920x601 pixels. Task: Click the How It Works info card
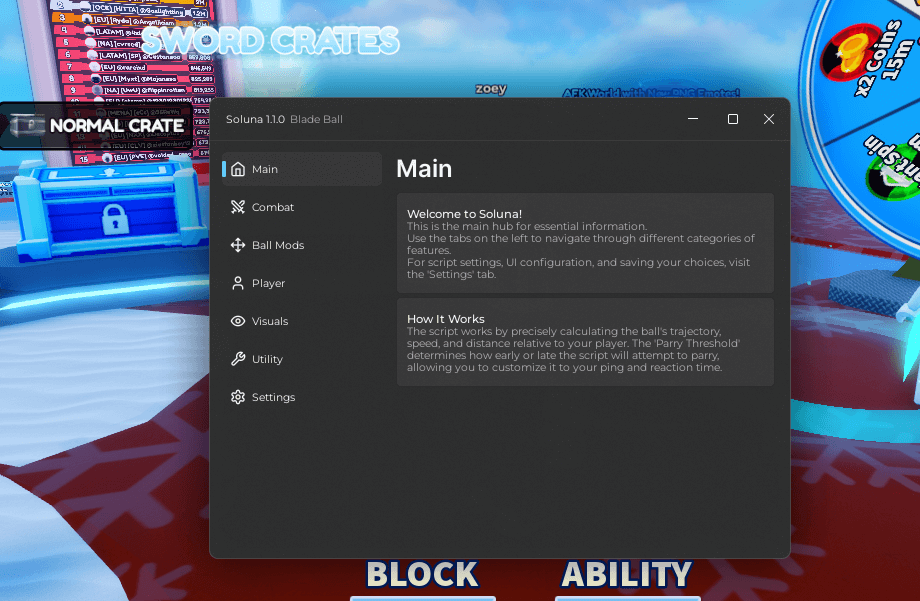click(585, 342)
